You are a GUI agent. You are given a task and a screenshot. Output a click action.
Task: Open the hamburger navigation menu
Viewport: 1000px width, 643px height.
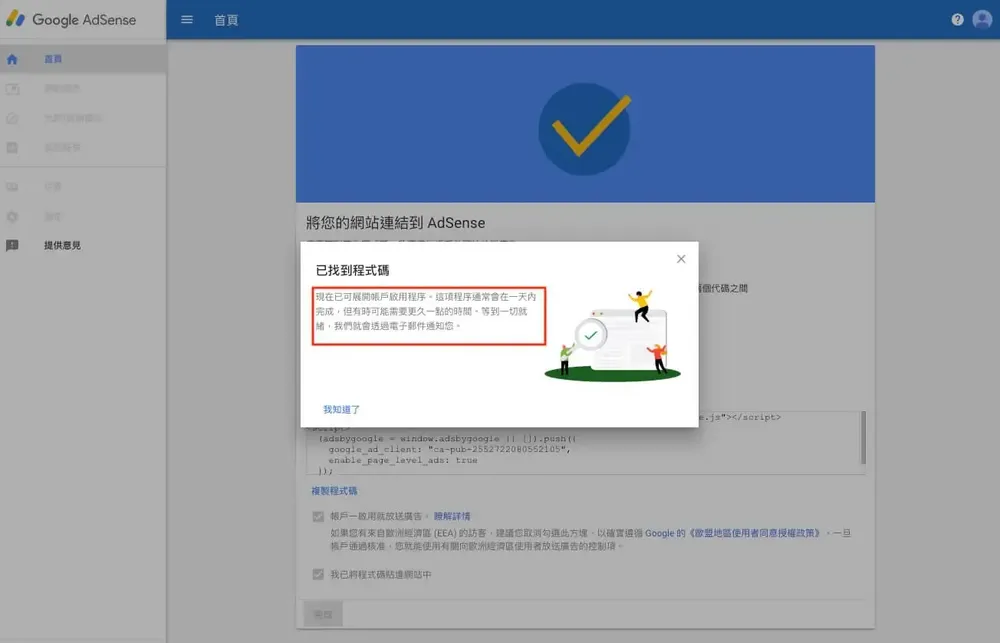coord(187,20)
